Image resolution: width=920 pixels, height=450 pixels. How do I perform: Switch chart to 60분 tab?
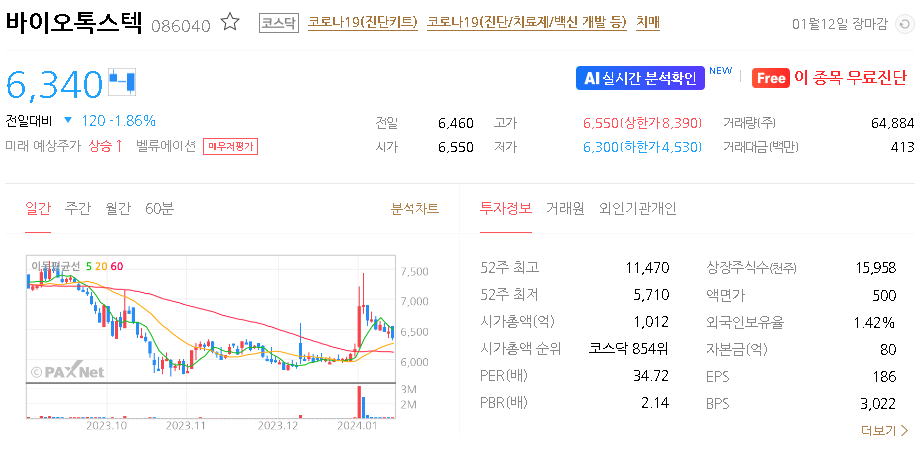(160, 208)
